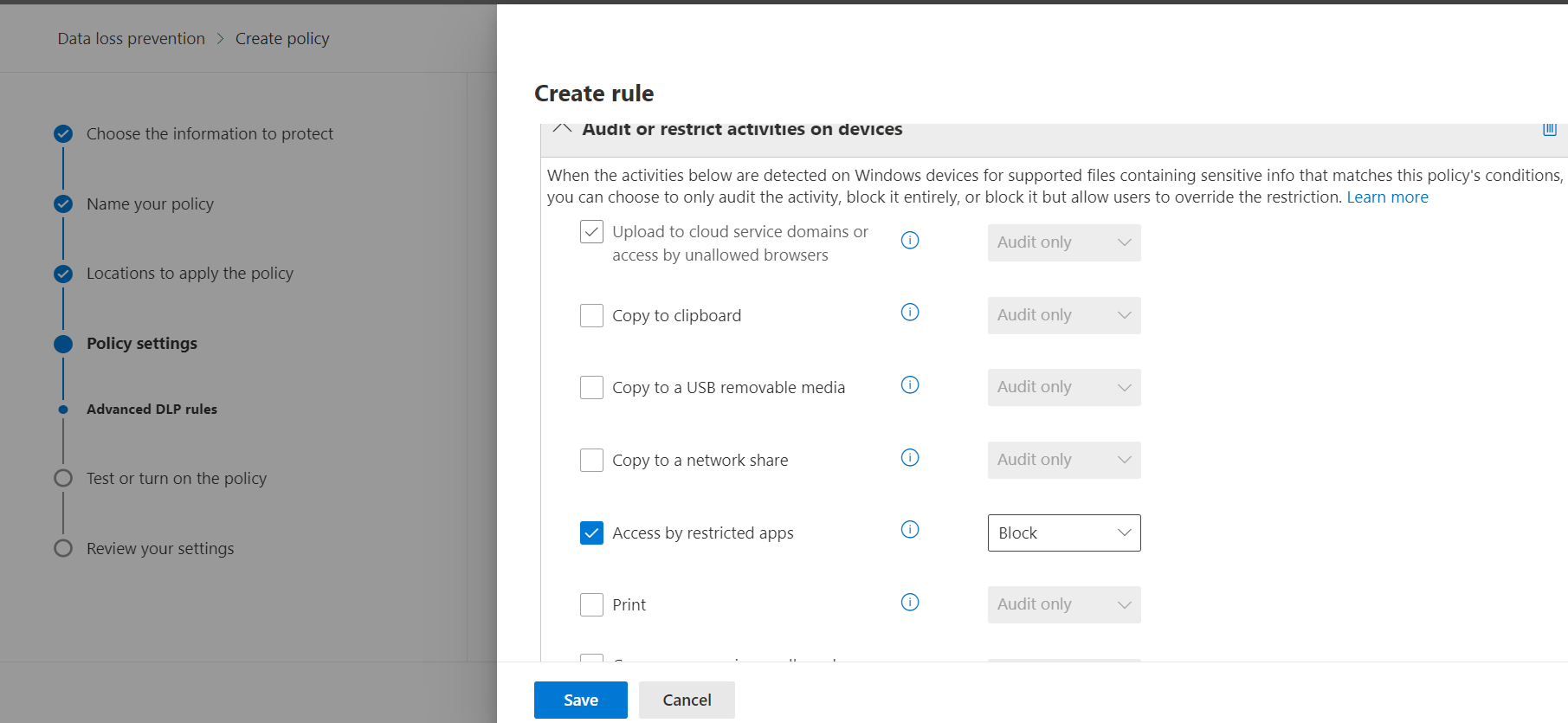Uncheck Upload to cloud service domains checkbox
Screen dimensions: 1568x723
tap(591, 232)
